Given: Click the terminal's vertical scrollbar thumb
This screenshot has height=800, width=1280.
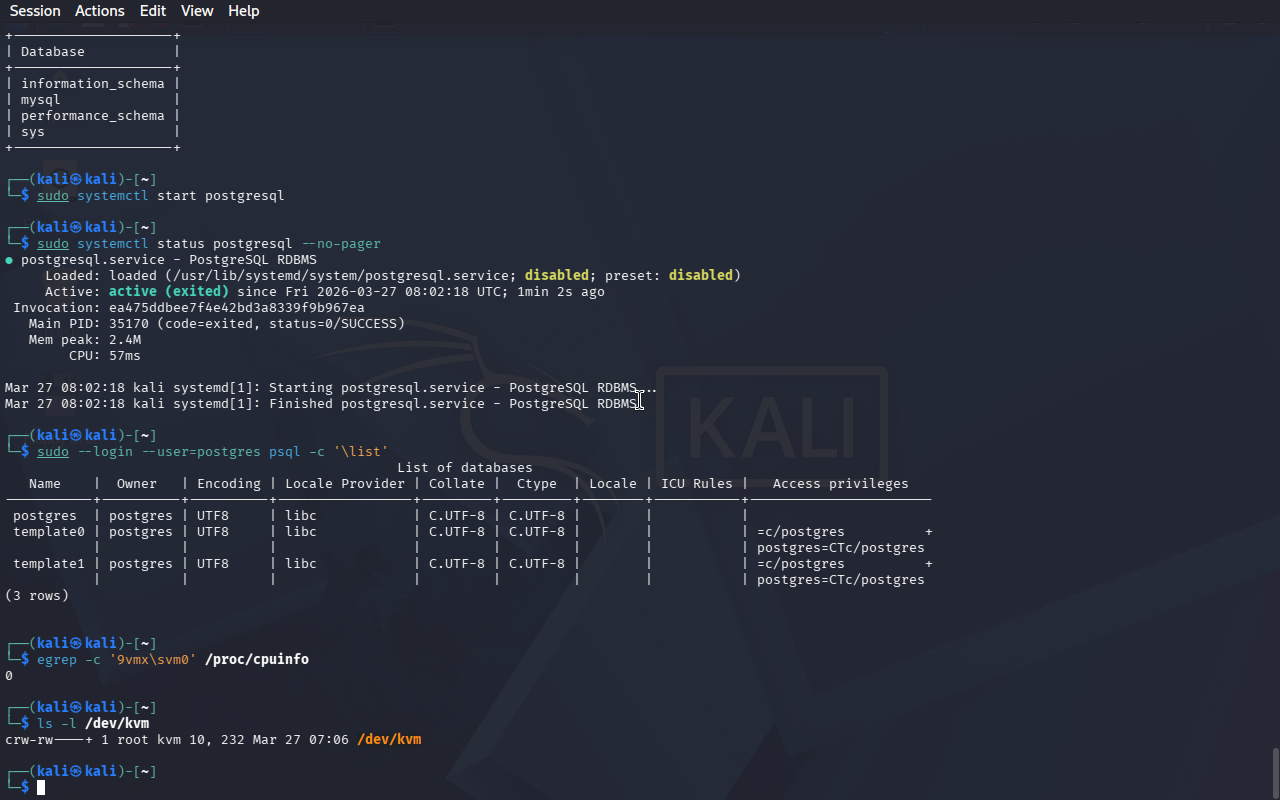Looking at the screenshot, I should click(1274, 770).
